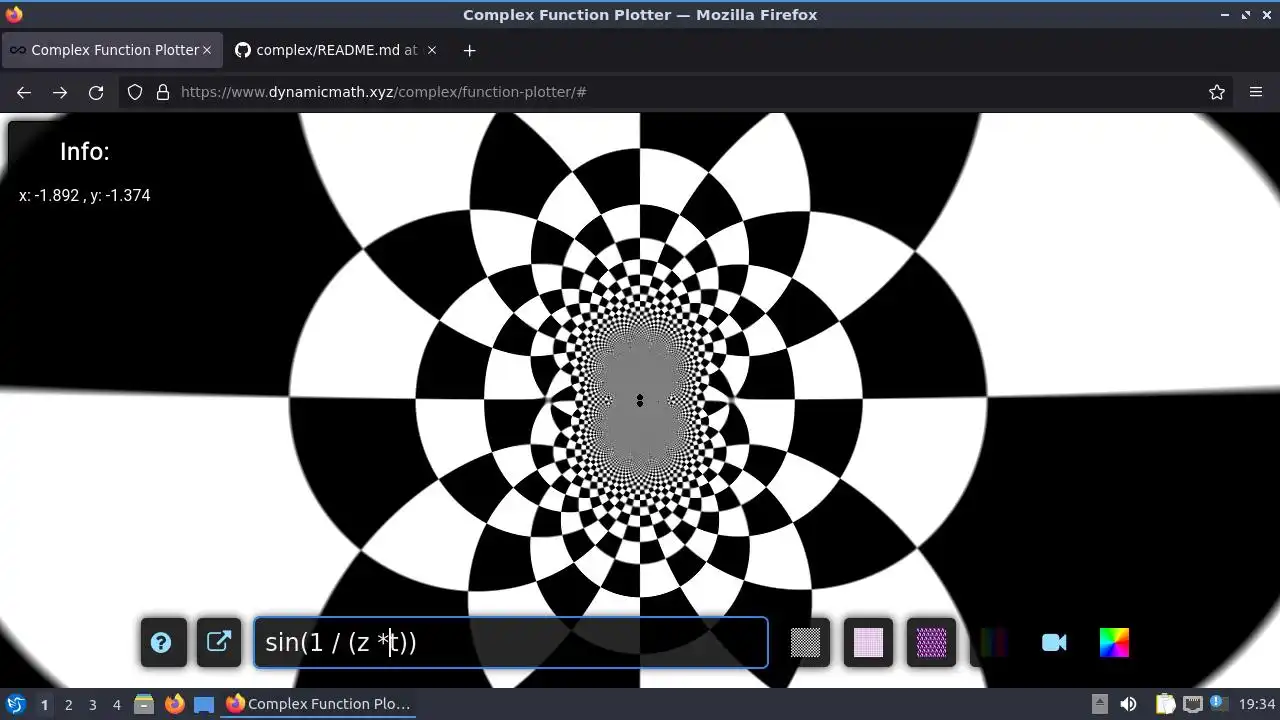Click the blue show desktop icon in the taskbar
This screenshot has width=1280, height=720.
204,704
